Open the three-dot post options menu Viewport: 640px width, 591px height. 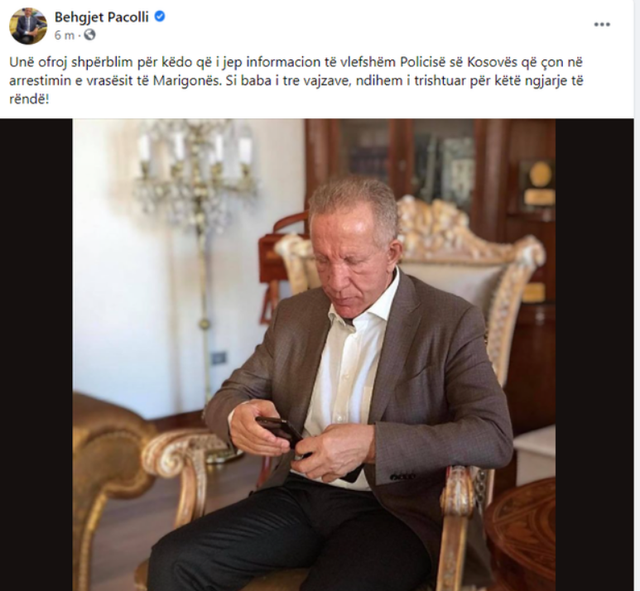point(602,24)
